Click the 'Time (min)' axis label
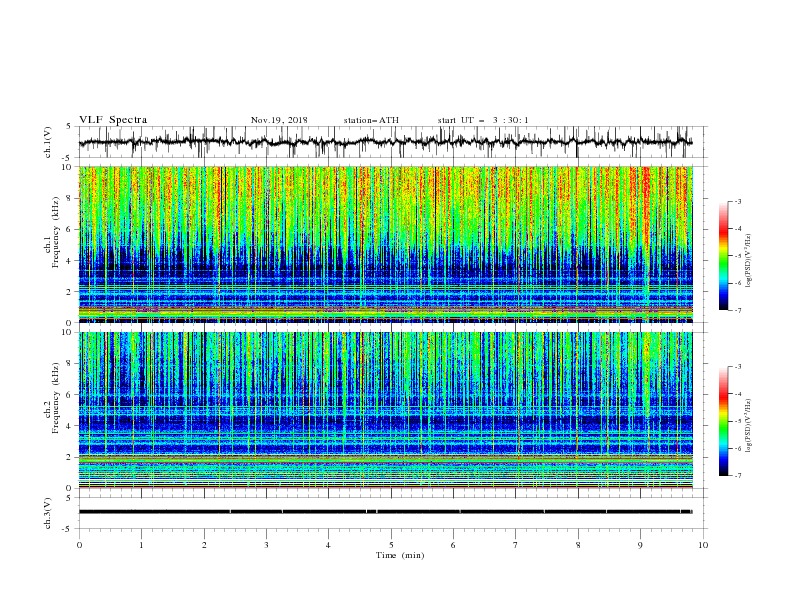 [x=400, y=555]
